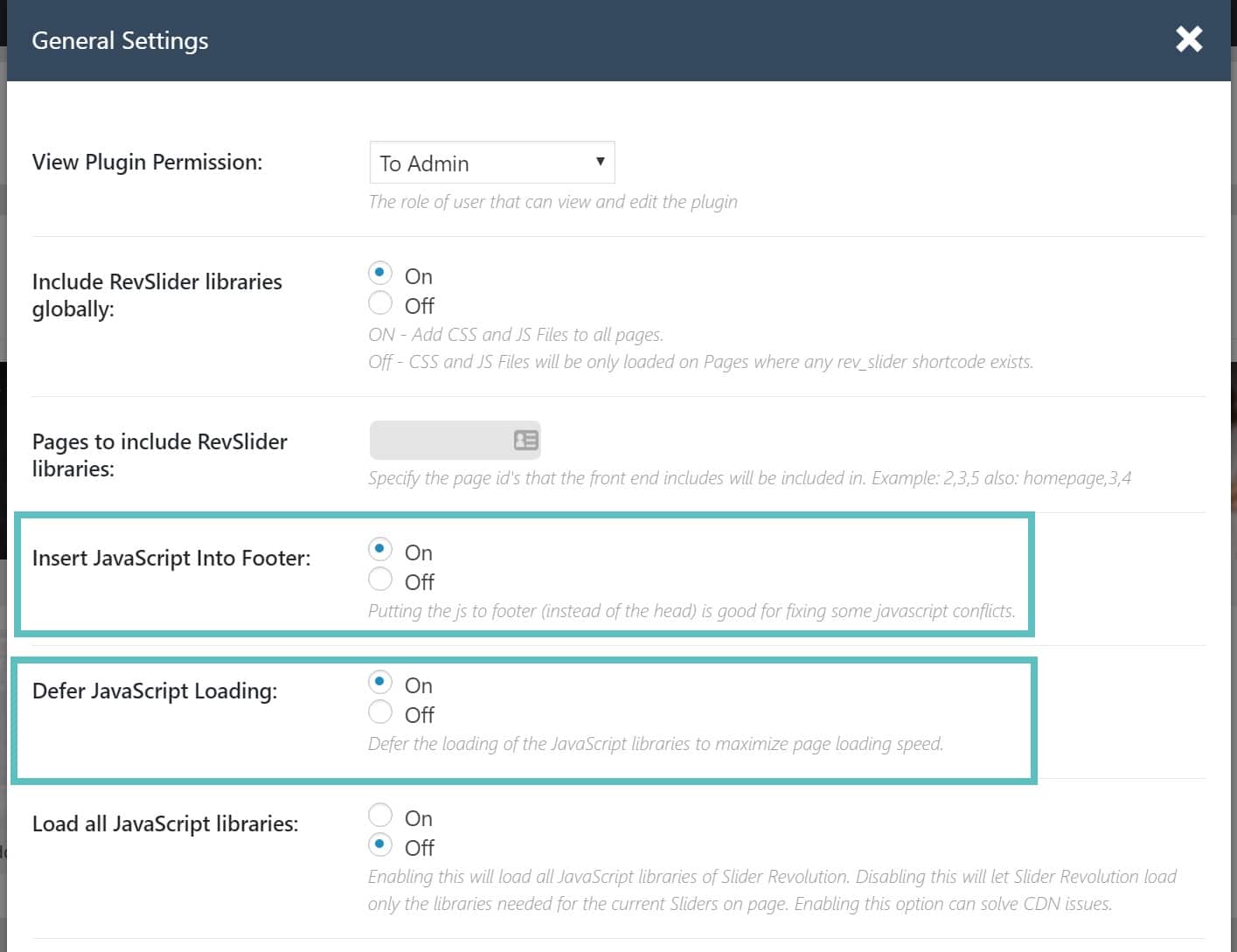Click the contact card icon in Pages field

525,440
